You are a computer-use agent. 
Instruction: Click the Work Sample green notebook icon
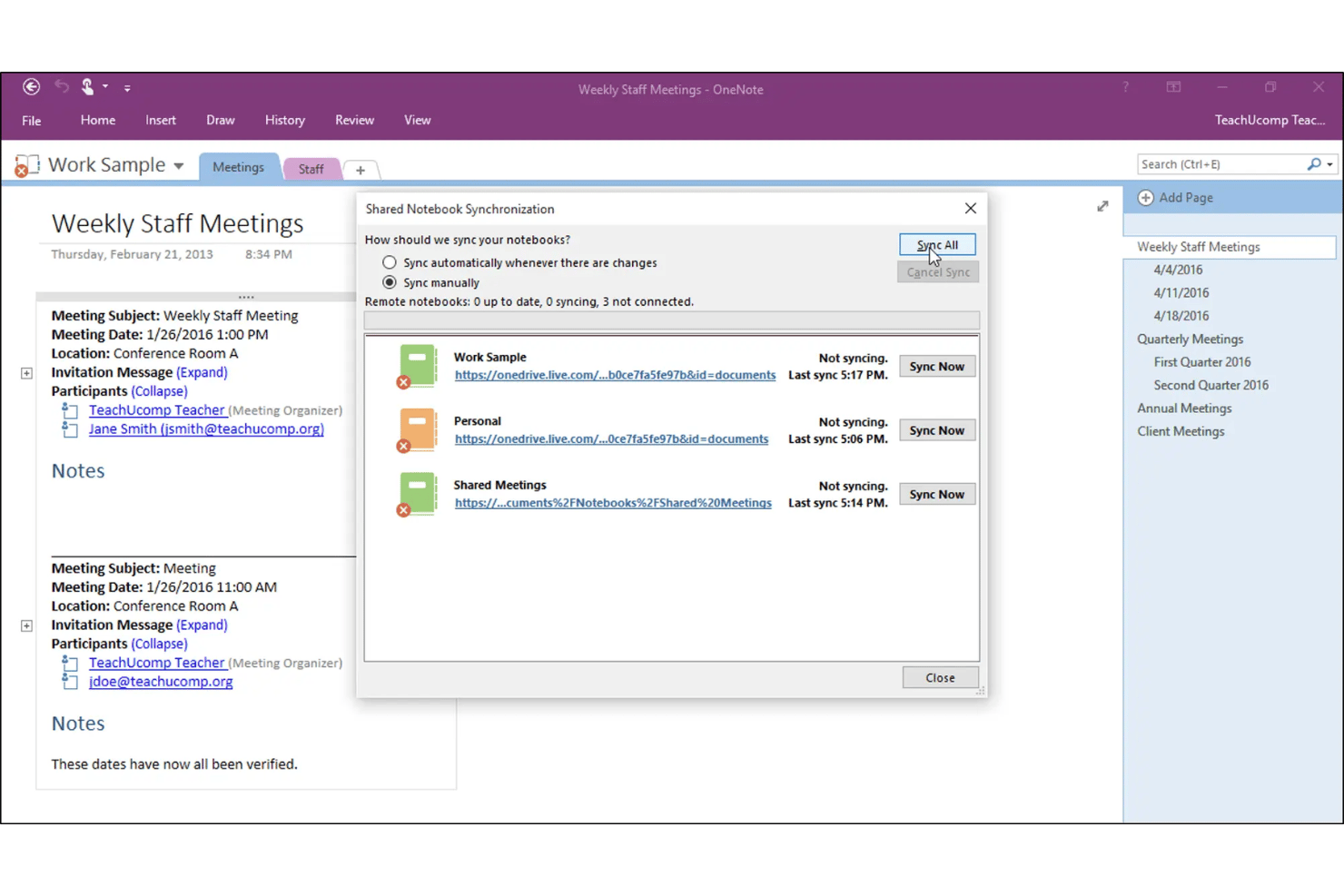coord(417,366)
